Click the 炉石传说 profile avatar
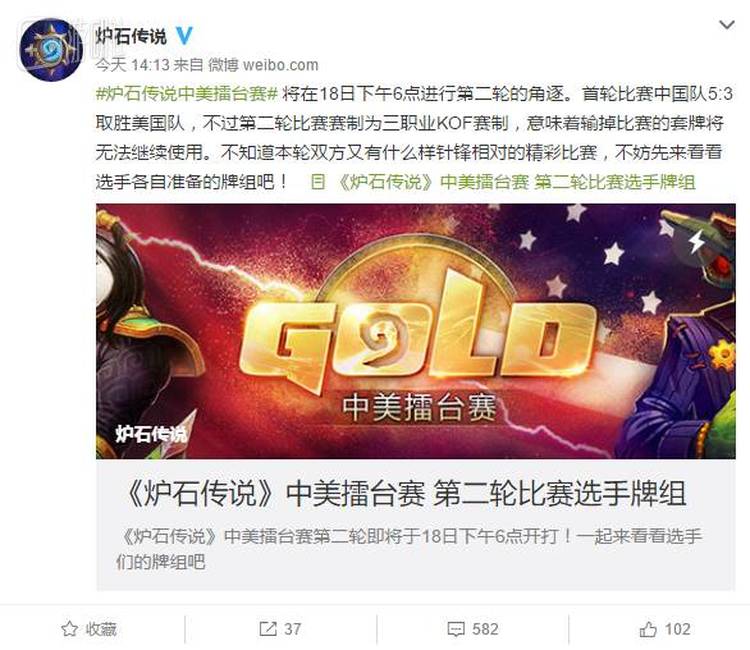 click(51, 50)
